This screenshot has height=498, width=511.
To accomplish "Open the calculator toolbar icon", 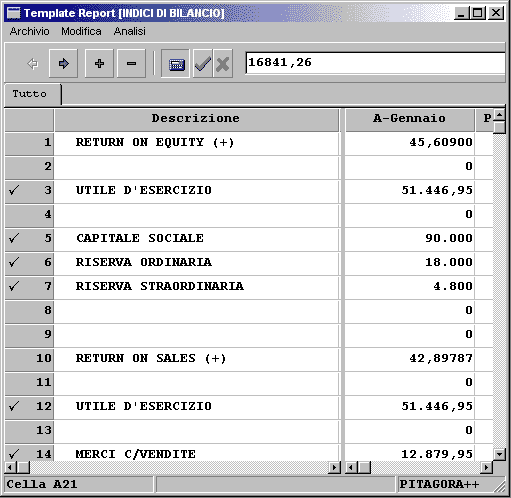I will coord(176,63).
